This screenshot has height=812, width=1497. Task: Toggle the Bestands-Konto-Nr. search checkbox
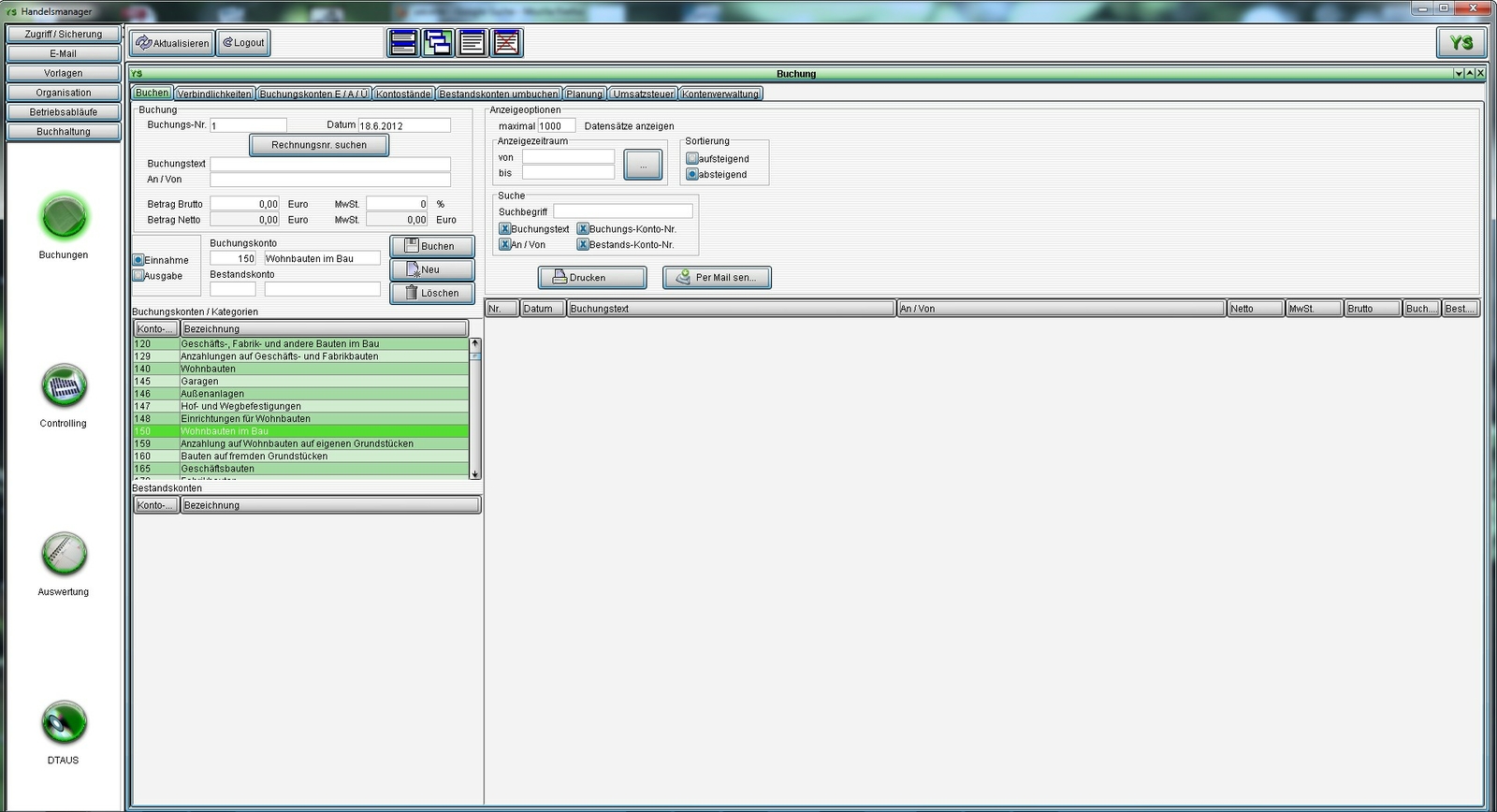(582, 245)
